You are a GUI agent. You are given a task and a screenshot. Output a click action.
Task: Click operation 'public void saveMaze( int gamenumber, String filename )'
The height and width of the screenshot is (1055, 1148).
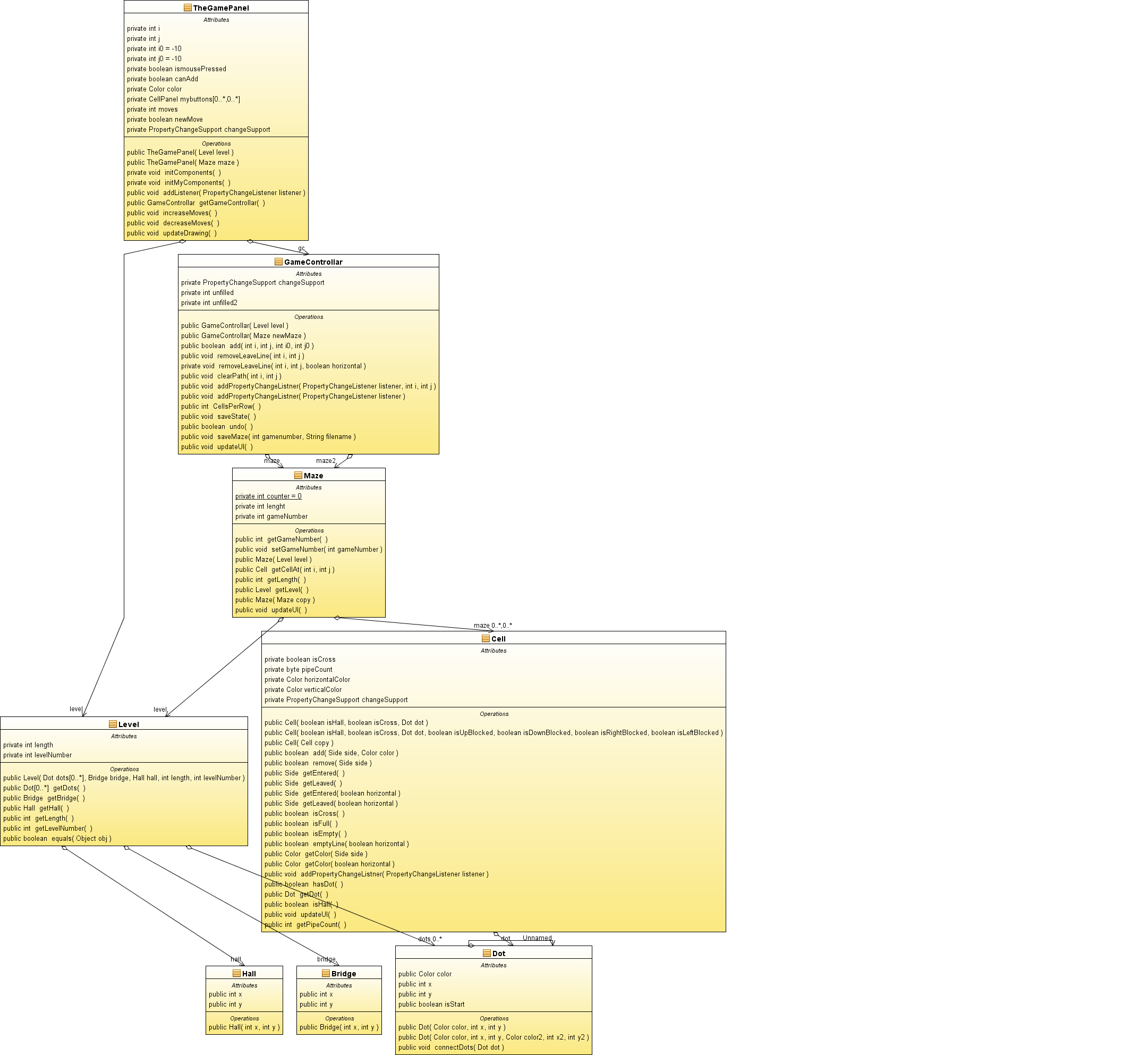point(268,437)
